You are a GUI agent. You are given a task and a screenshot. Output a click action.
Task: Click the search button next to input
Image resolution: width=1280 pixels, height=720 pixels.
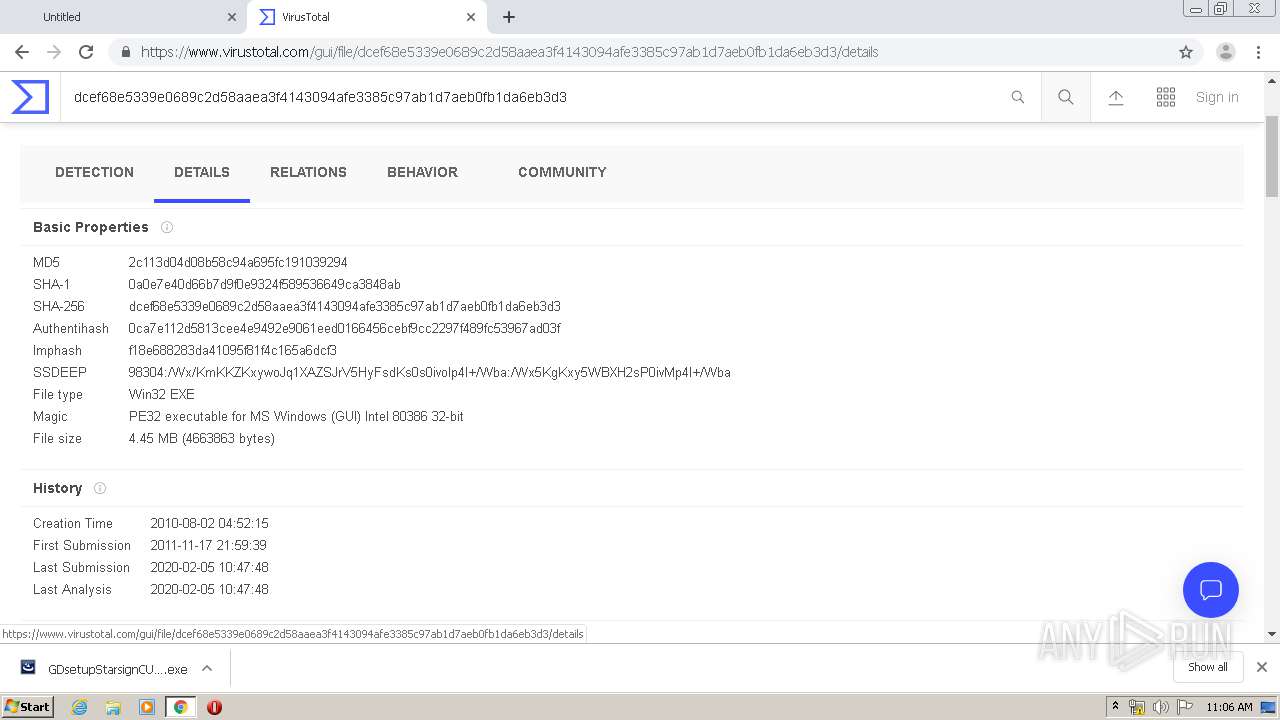point(1066,97)
